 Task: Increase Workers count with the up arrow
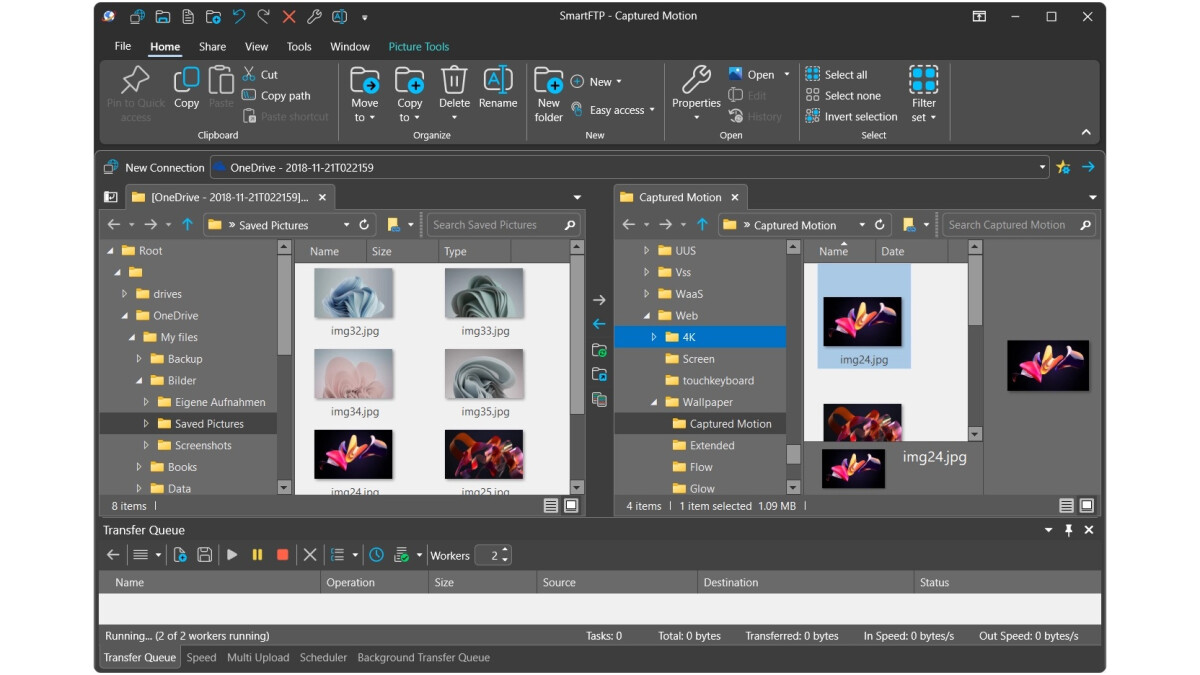[x=504, y=550]
